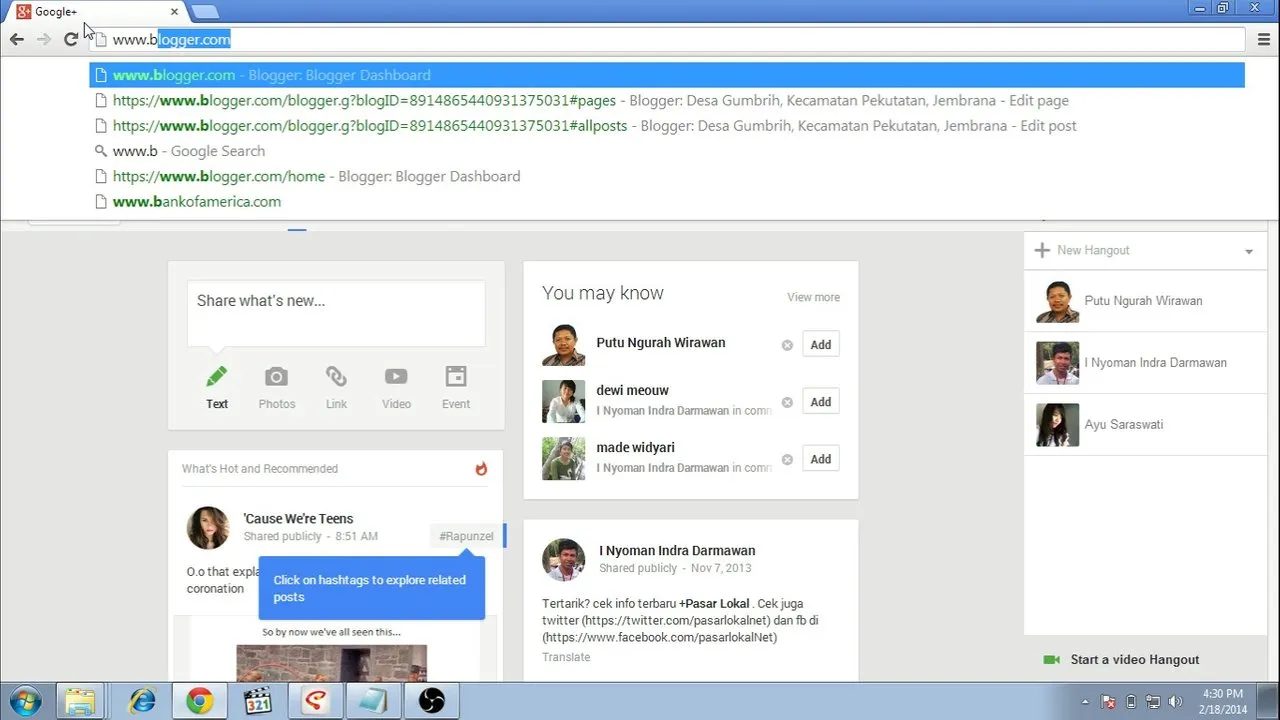Select the Photos camera icon
The width and height of the screenshot is (1280, 720).
pos(276,377)
